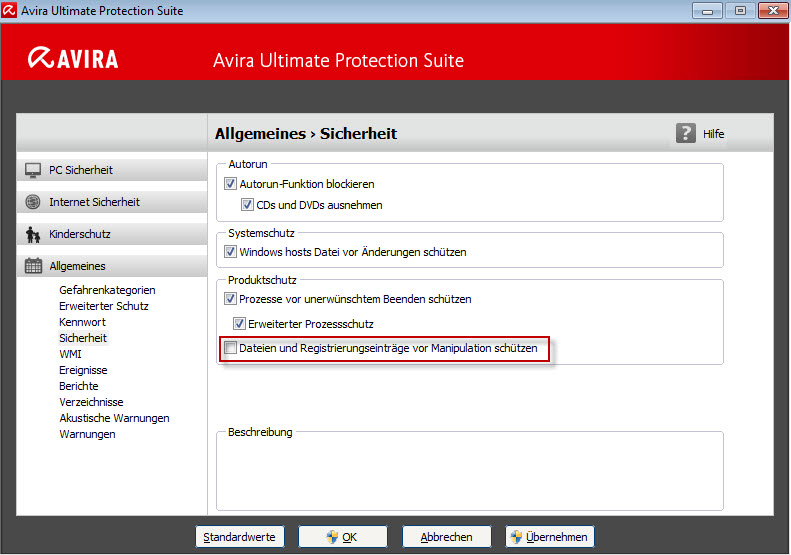The width and height of the screenshot is (791, 555).
Task: Apply changes with Übernehmen
Action: tap(550, 537)
